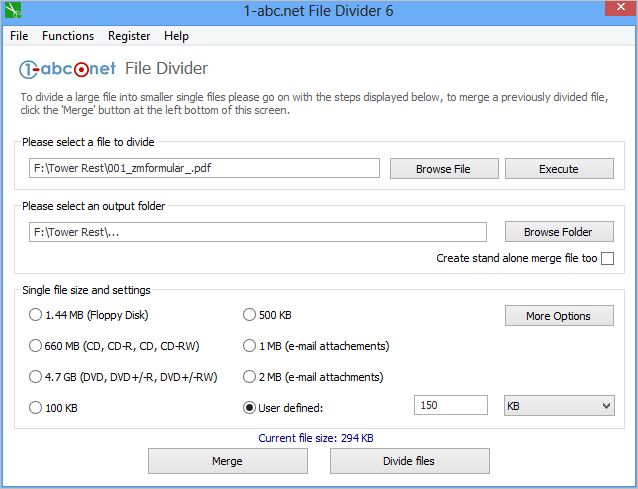Open the Register menu
Viewport: 638px width, 489px height.
coord(128,36)
